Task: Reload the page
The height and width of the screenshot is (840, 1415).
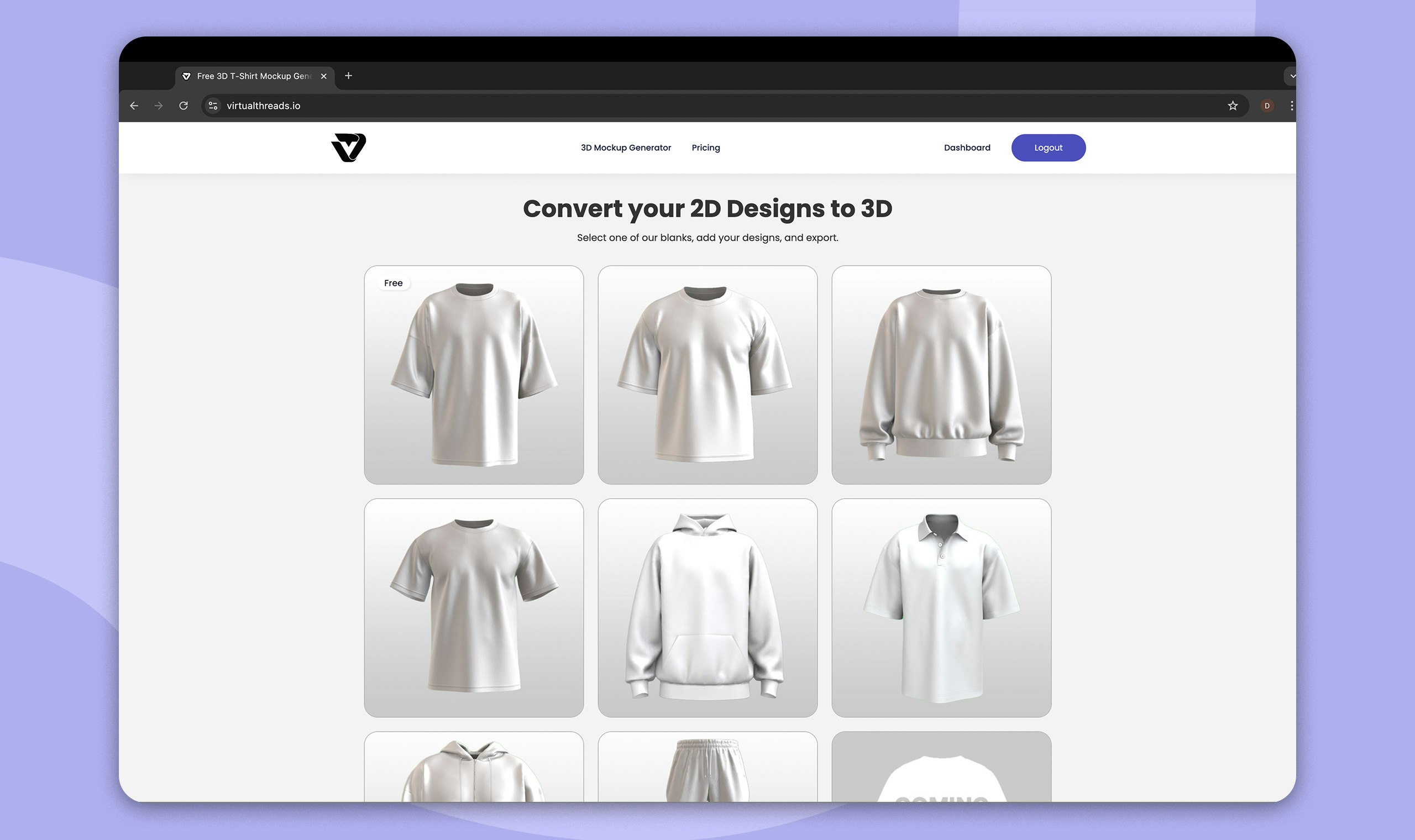Action: 184,106
